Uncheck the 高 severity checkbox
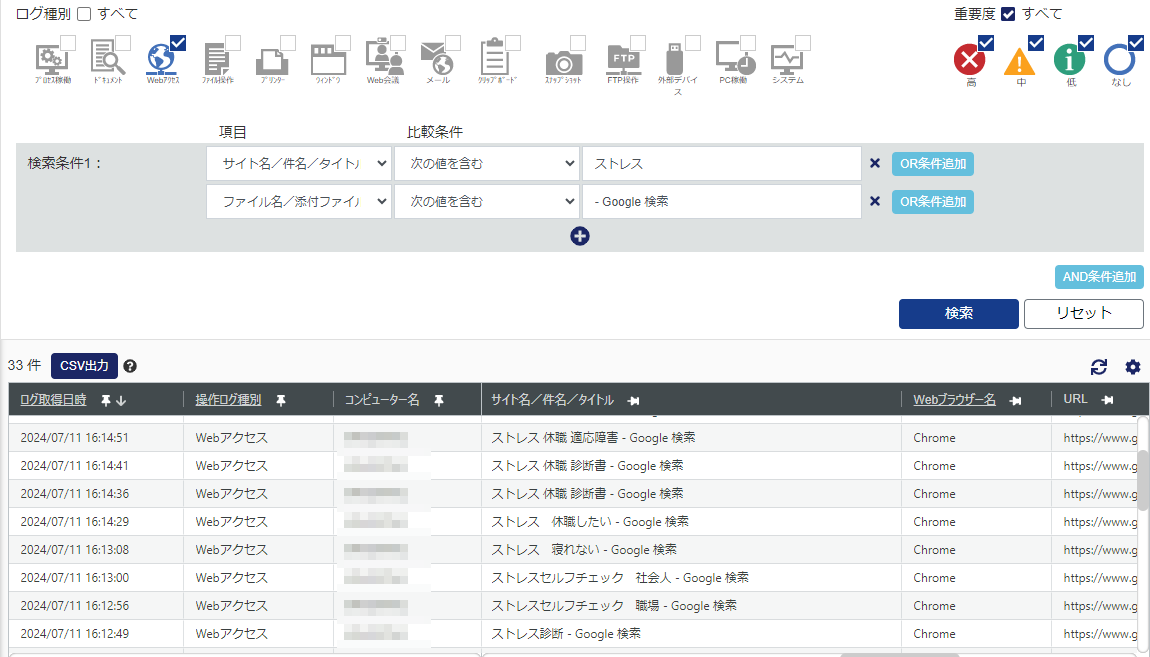Image resolution: width=1150 pixels, height=657 pixels. 986,43
